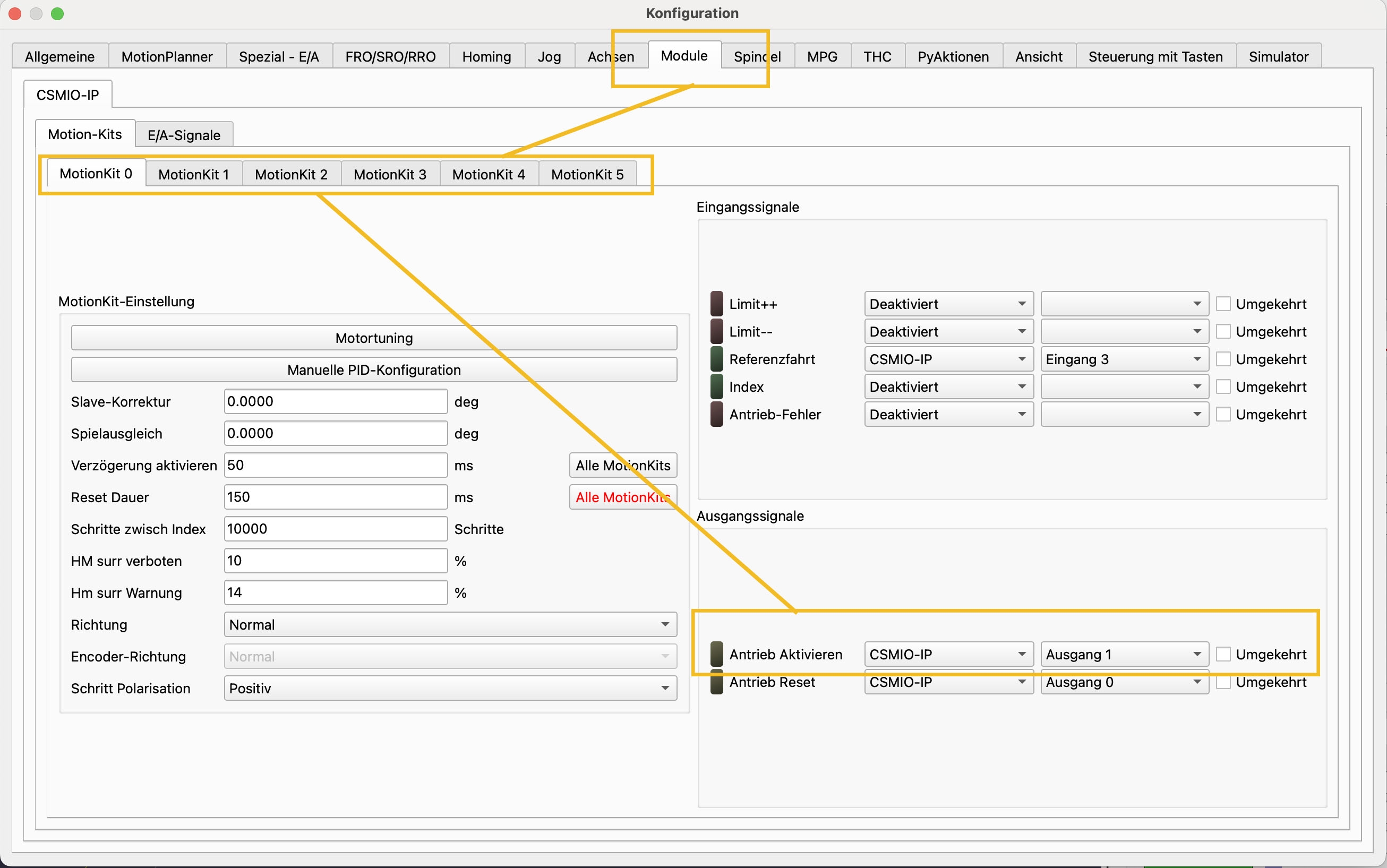1387x868 pixels.
Task: Expand the Schritt Polarisation dropdown
Action: tap(450, 687)
